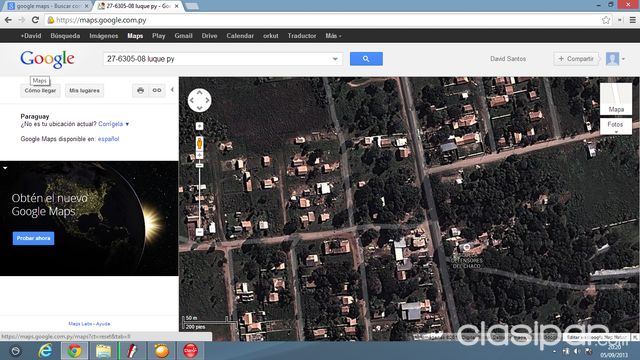This screenshot has height=360, width=640.
Task: Click the Mis lugares button
Action: pyautogui.click(x=84, y=91)
